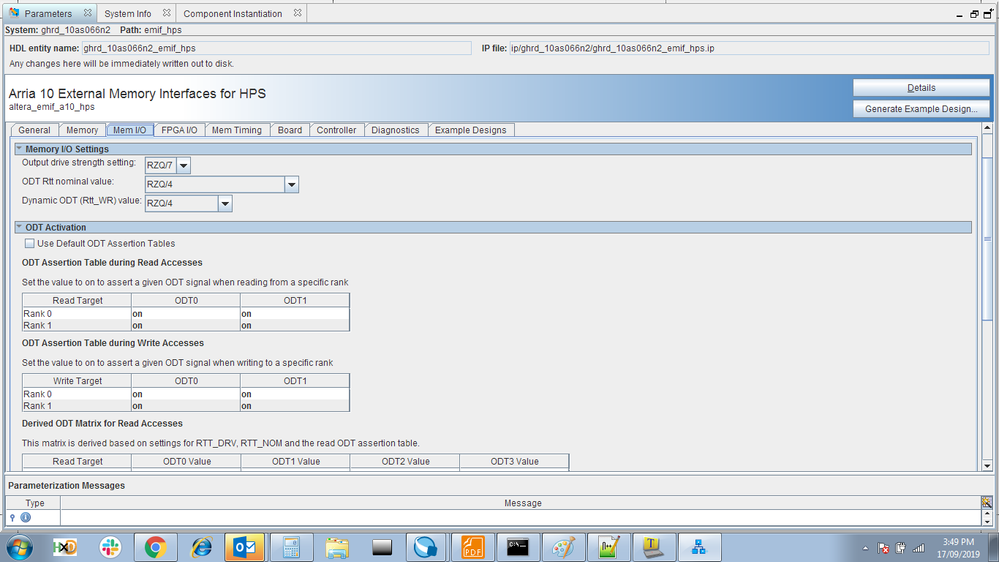This screenshot has height=562, width=999.
Task: Open the yellow T laptop application in taskbar
Action: (653, 547)
